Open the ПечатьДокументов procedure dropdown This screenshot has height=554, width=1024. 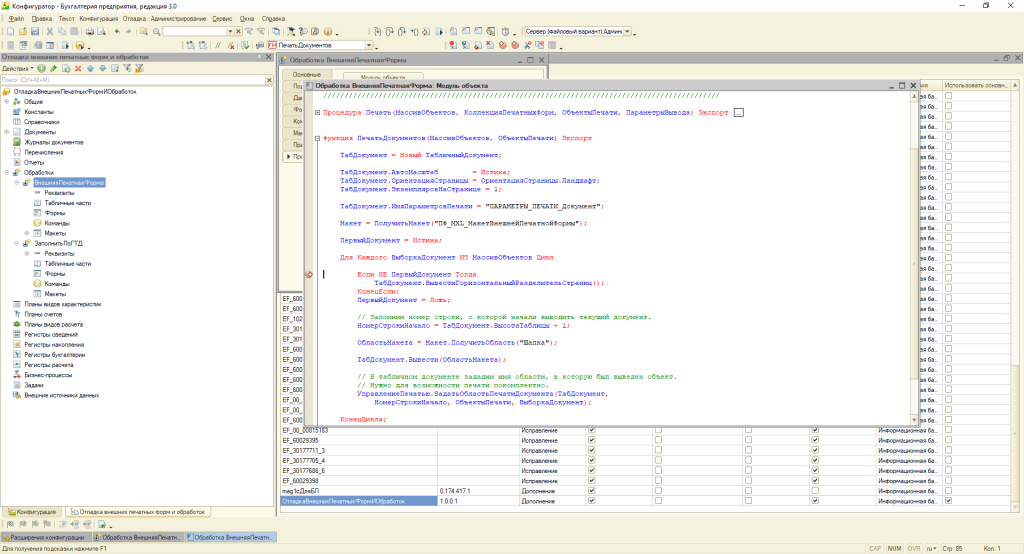[370, 46]
